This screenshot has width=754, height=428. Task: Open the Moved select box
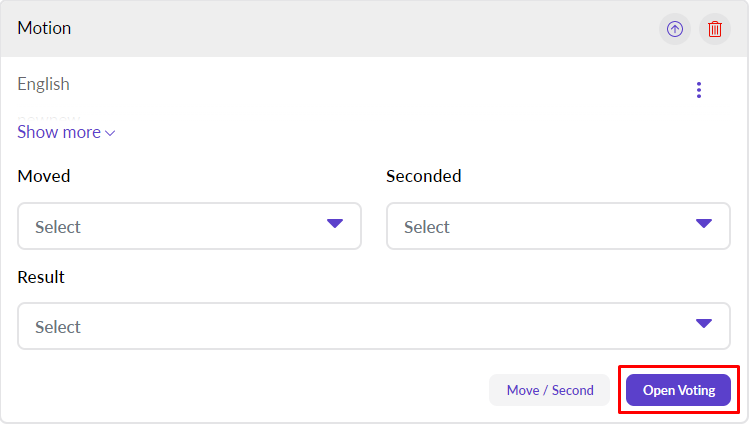pos(189,227)
